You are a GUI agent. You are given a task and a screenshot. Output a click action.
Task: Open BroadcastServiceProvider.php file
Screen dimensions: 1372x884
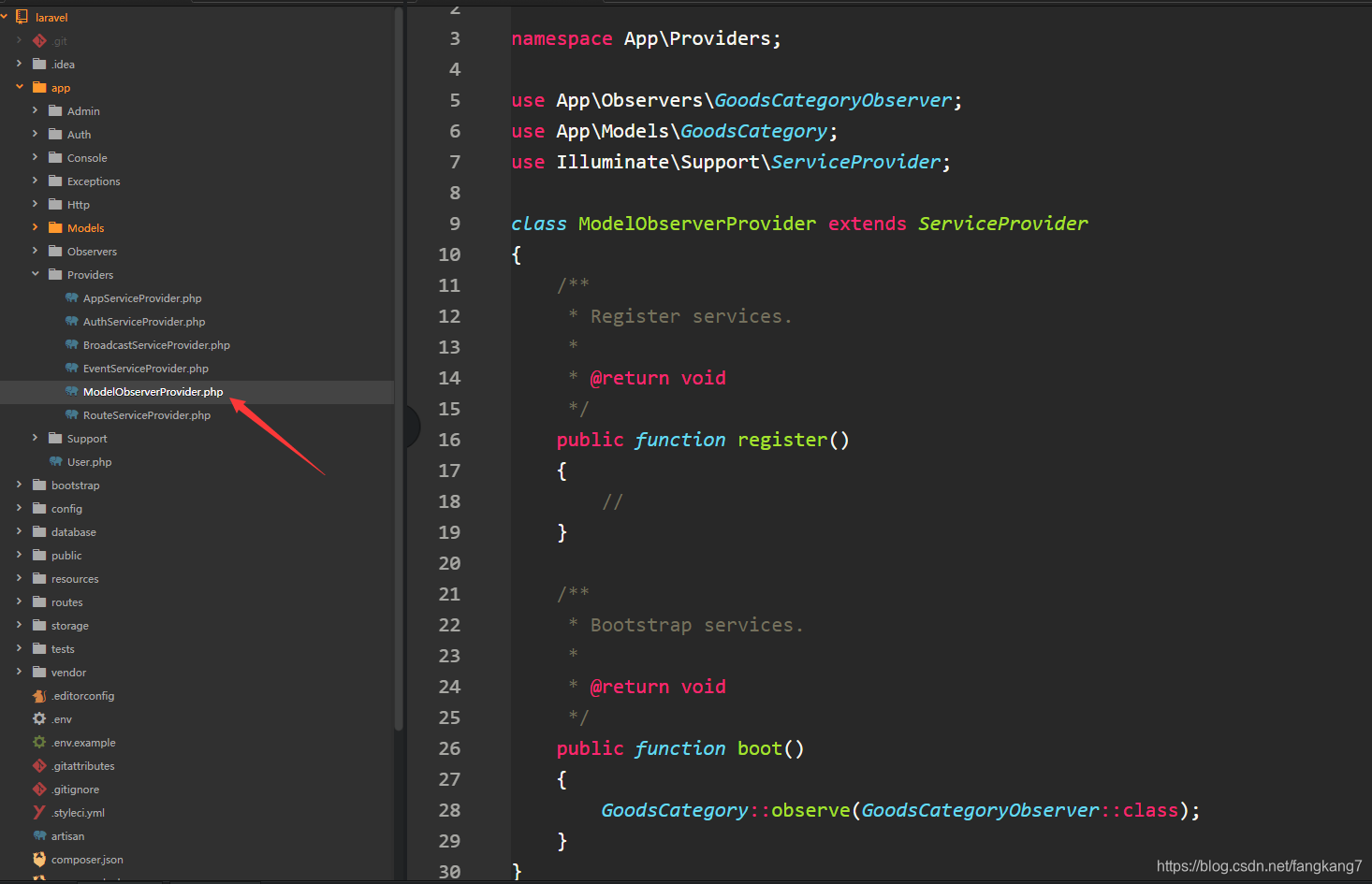coord(156,345)
